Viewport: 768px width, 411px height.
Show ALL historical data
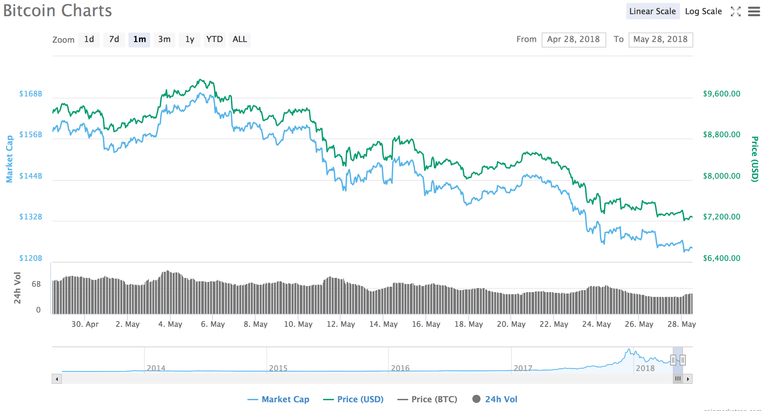[x=240, y=39]
